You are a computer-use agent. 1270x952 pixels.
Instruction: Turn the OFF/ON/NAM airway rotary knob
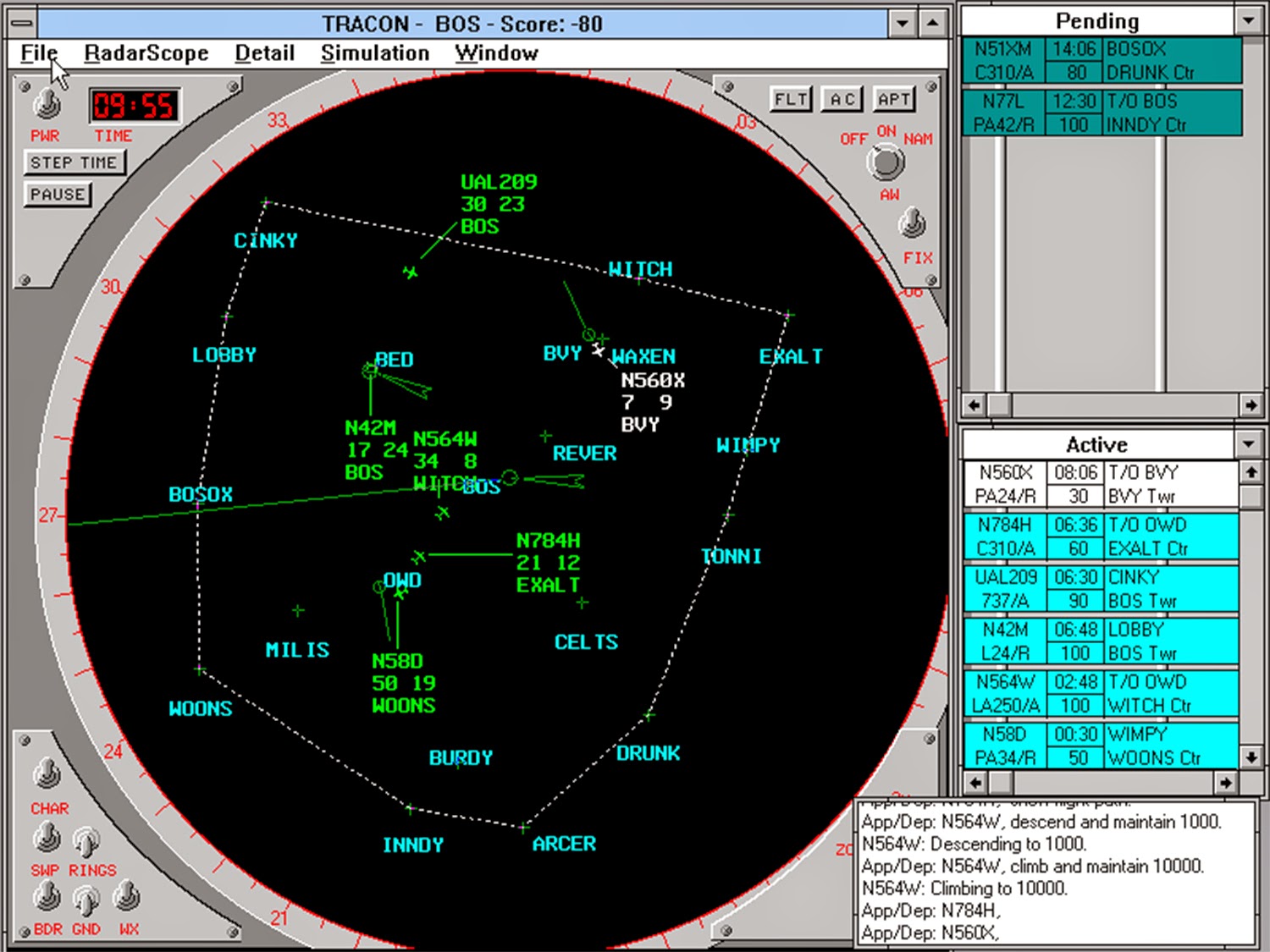(886, 162)
